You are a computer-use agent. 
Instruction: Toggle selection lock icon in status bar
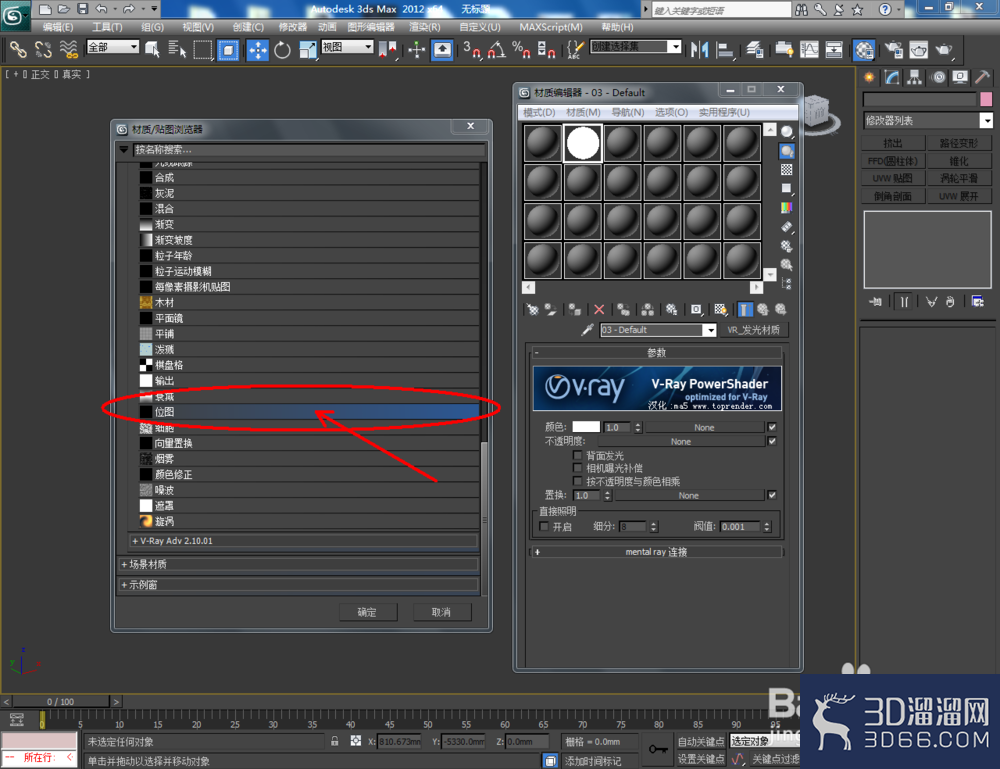click(334, 742)
